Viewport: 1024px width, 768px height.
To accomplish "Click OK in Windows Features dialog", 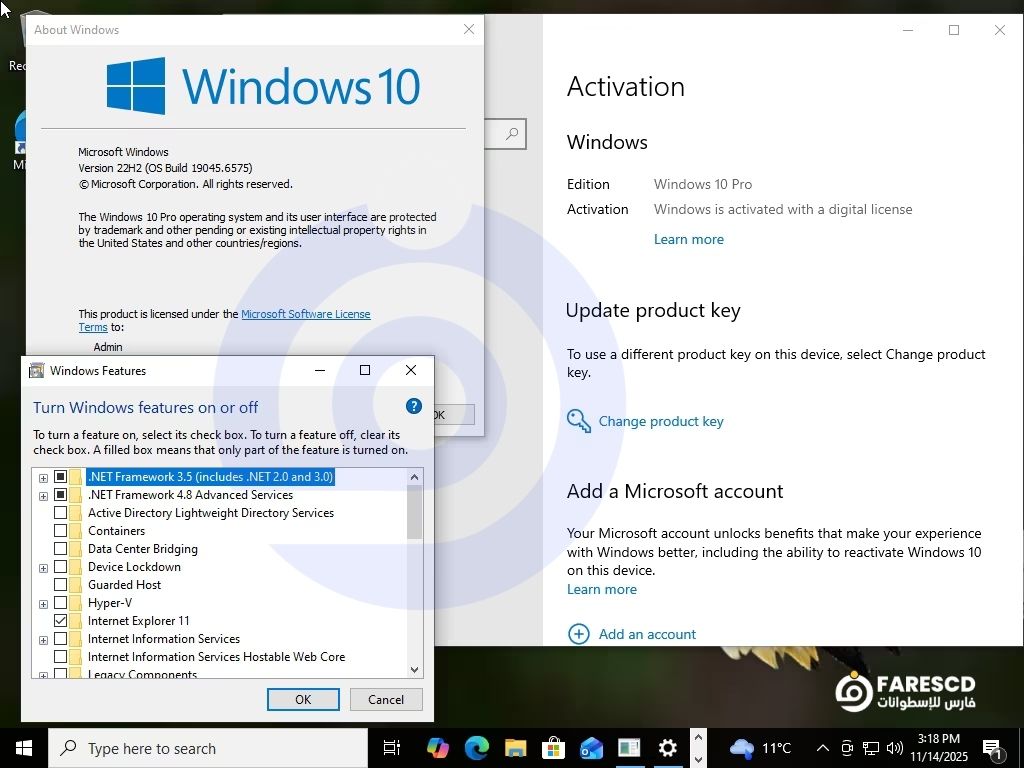I will tap(303, 699).
